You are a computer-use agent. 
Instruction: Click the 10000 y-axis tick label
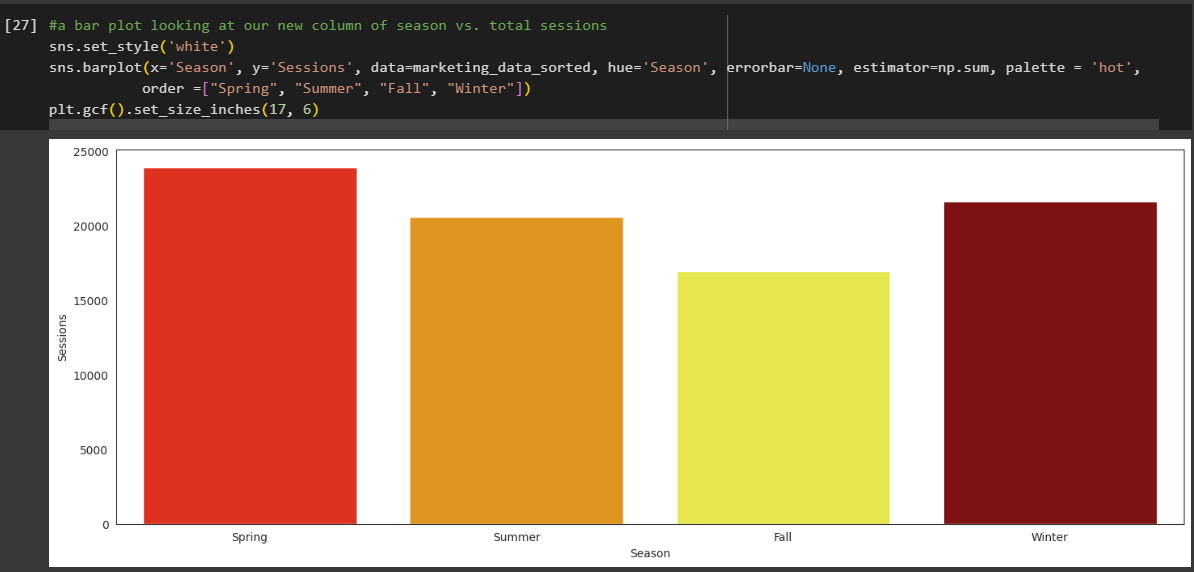coord(94,375)
